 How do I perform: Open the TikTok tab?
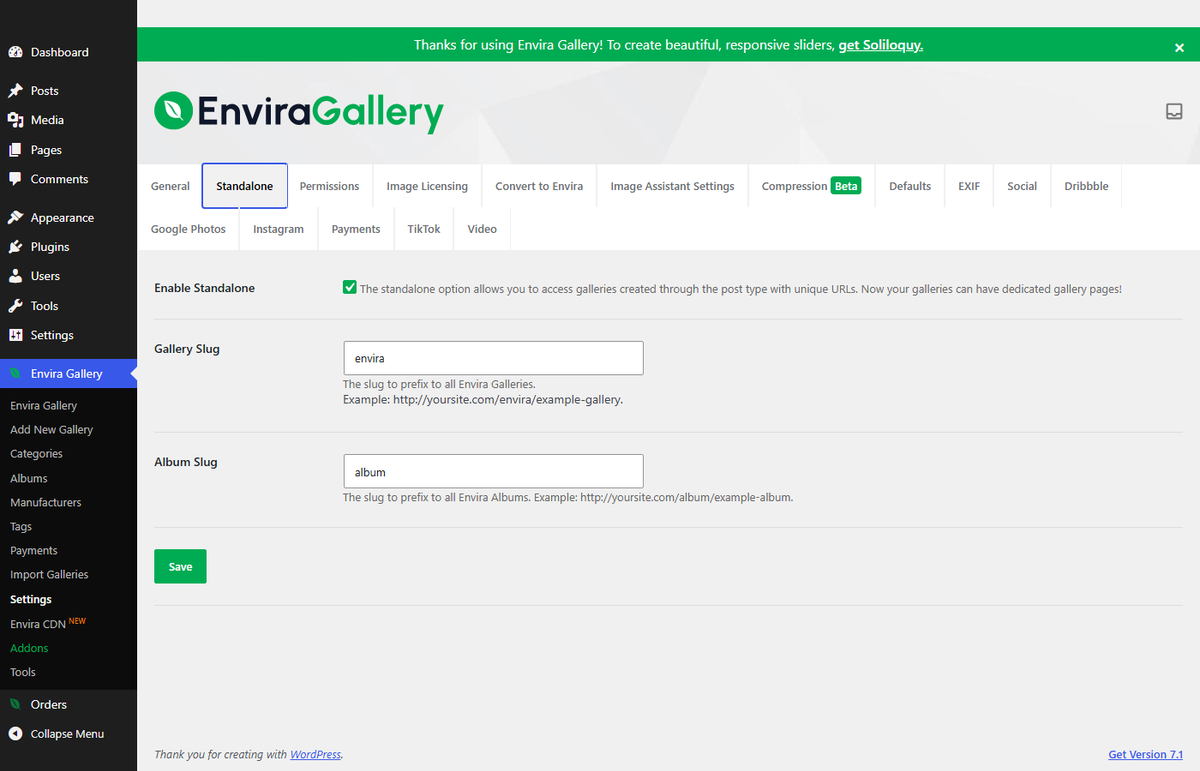coord(424,229)
